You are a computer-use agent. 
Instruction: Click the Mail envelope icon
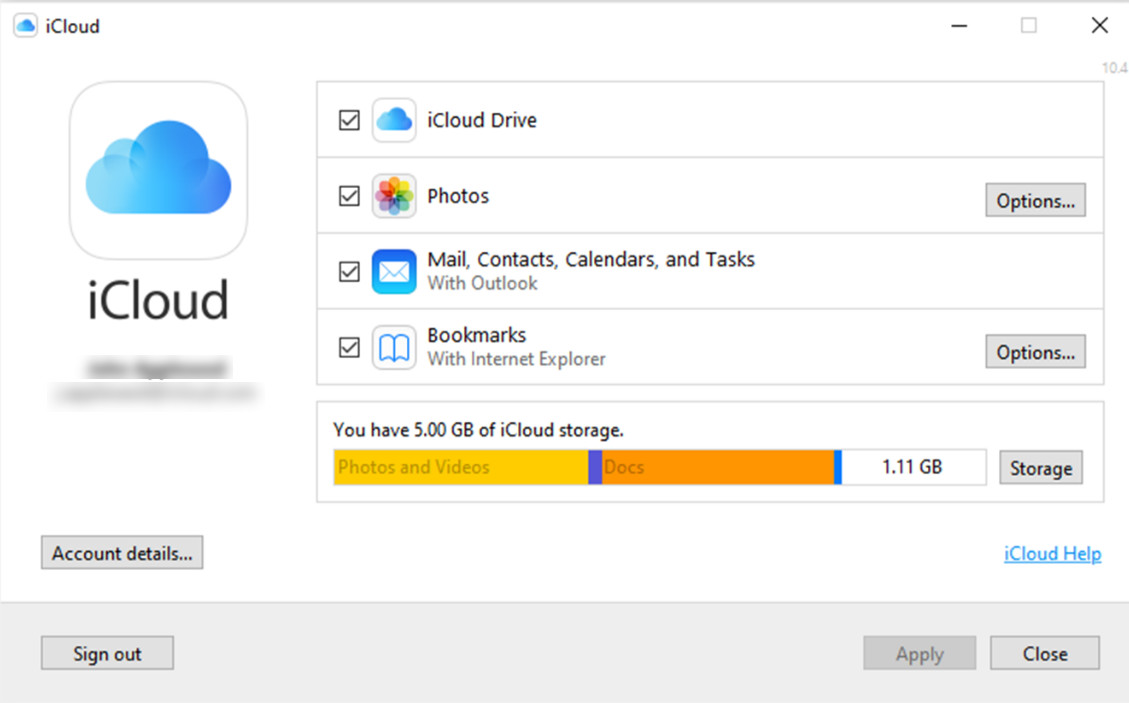[394, 271]
